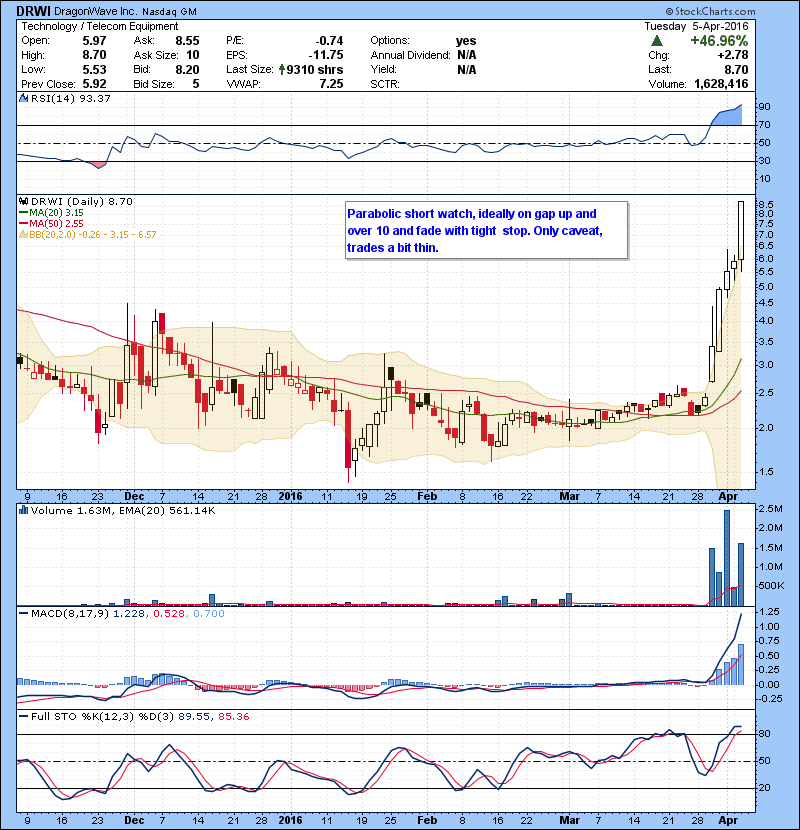
Task: Click the Dec label on price chart axis
Action: [134, 497]
